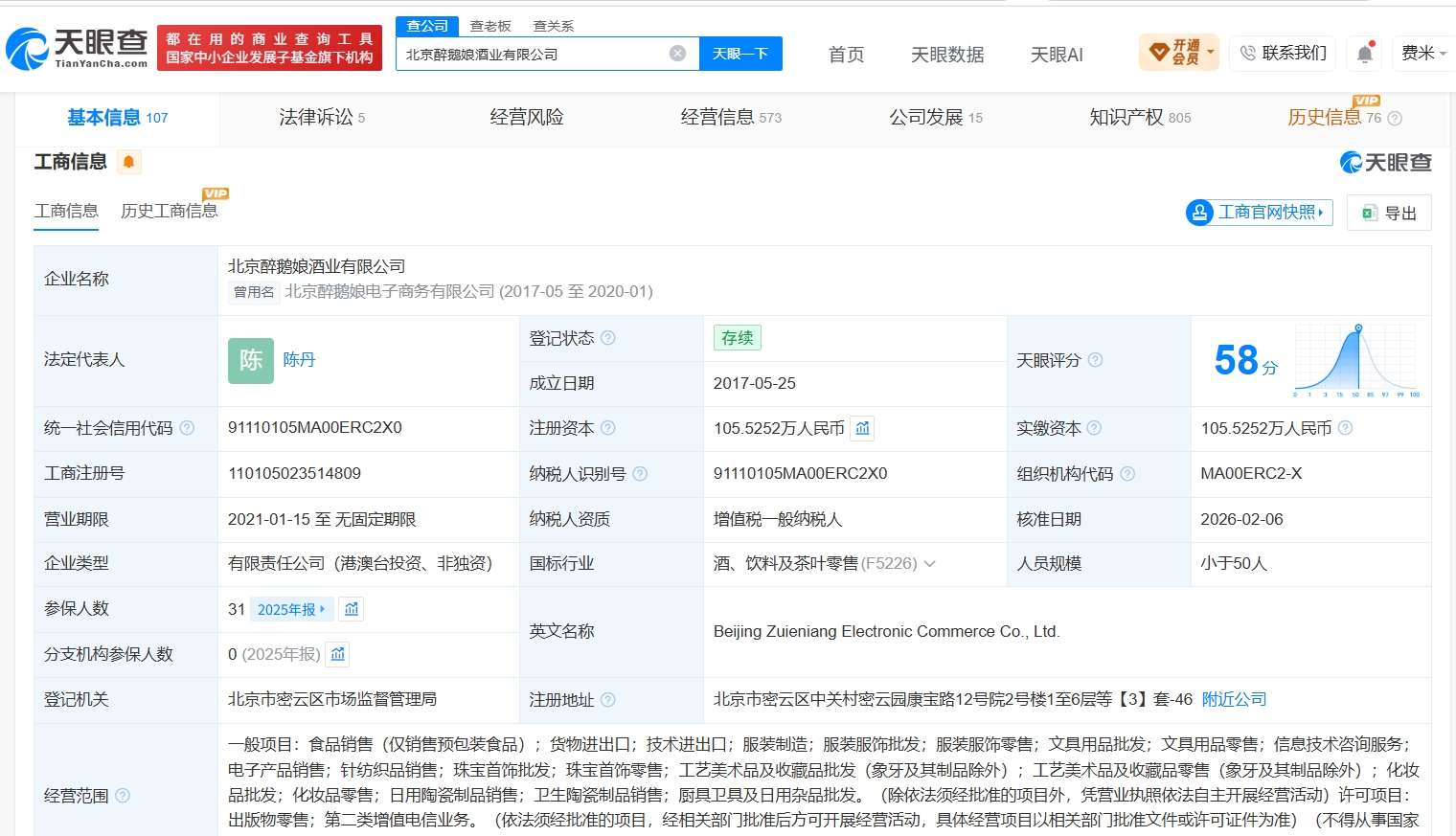Expand the 开通会员 dropdown
The width and height of the screenshot is (1456, 836).
coord(1179,52)
